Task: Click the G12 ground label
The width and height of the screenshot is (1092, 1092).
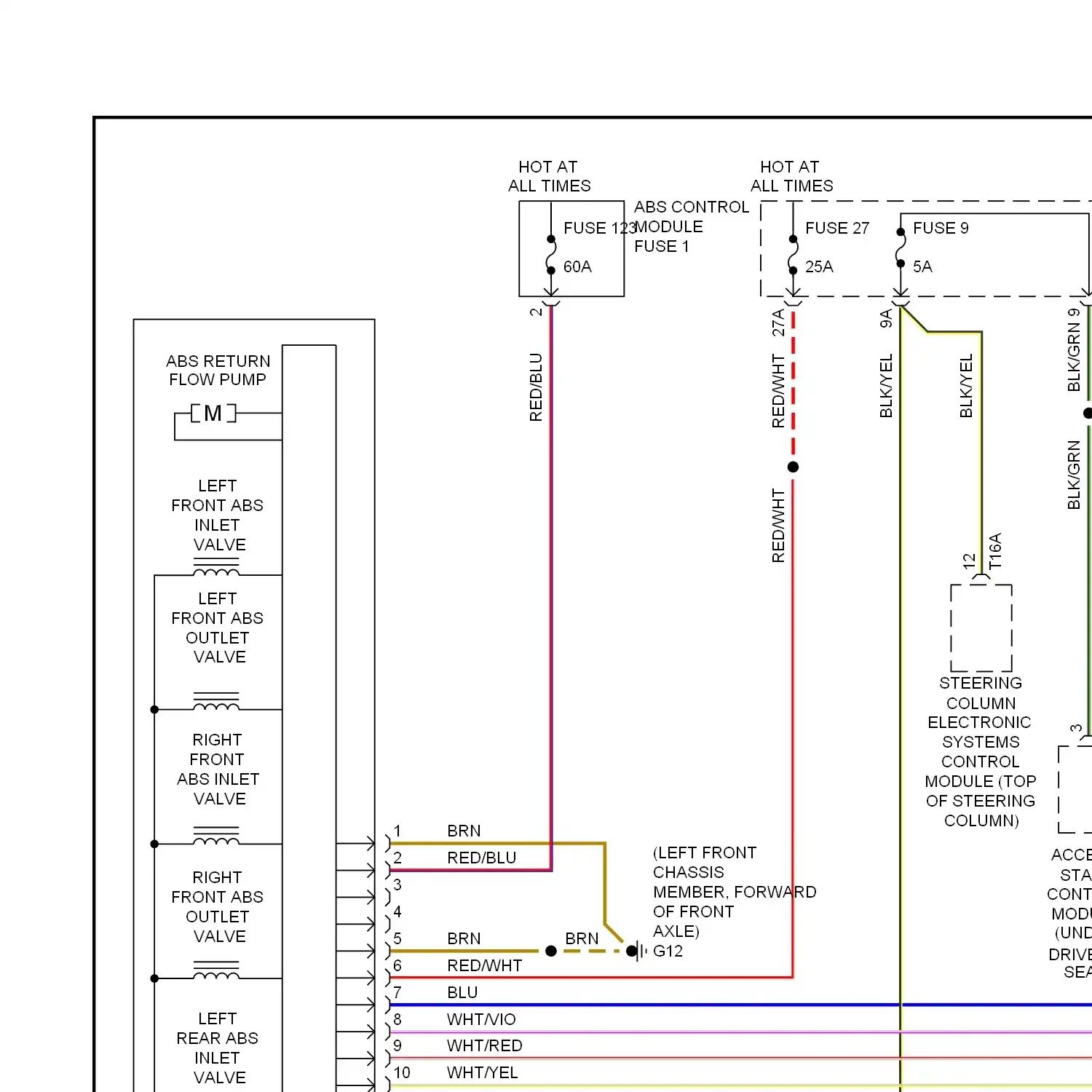Action: coord(668,951)
